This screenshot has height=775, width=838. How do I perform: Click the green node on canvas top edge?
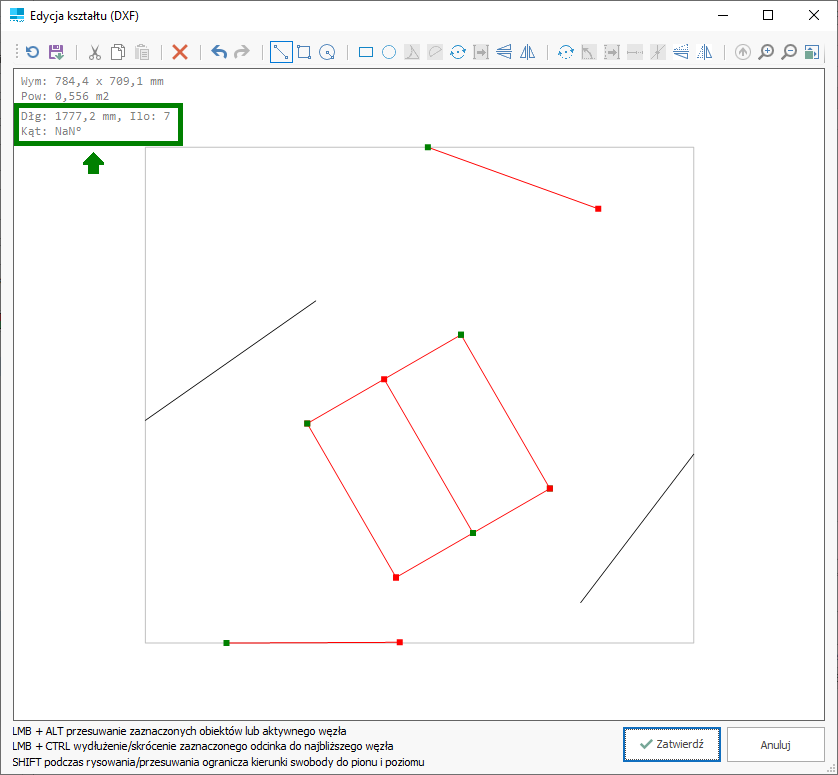(x=428, y=147)
